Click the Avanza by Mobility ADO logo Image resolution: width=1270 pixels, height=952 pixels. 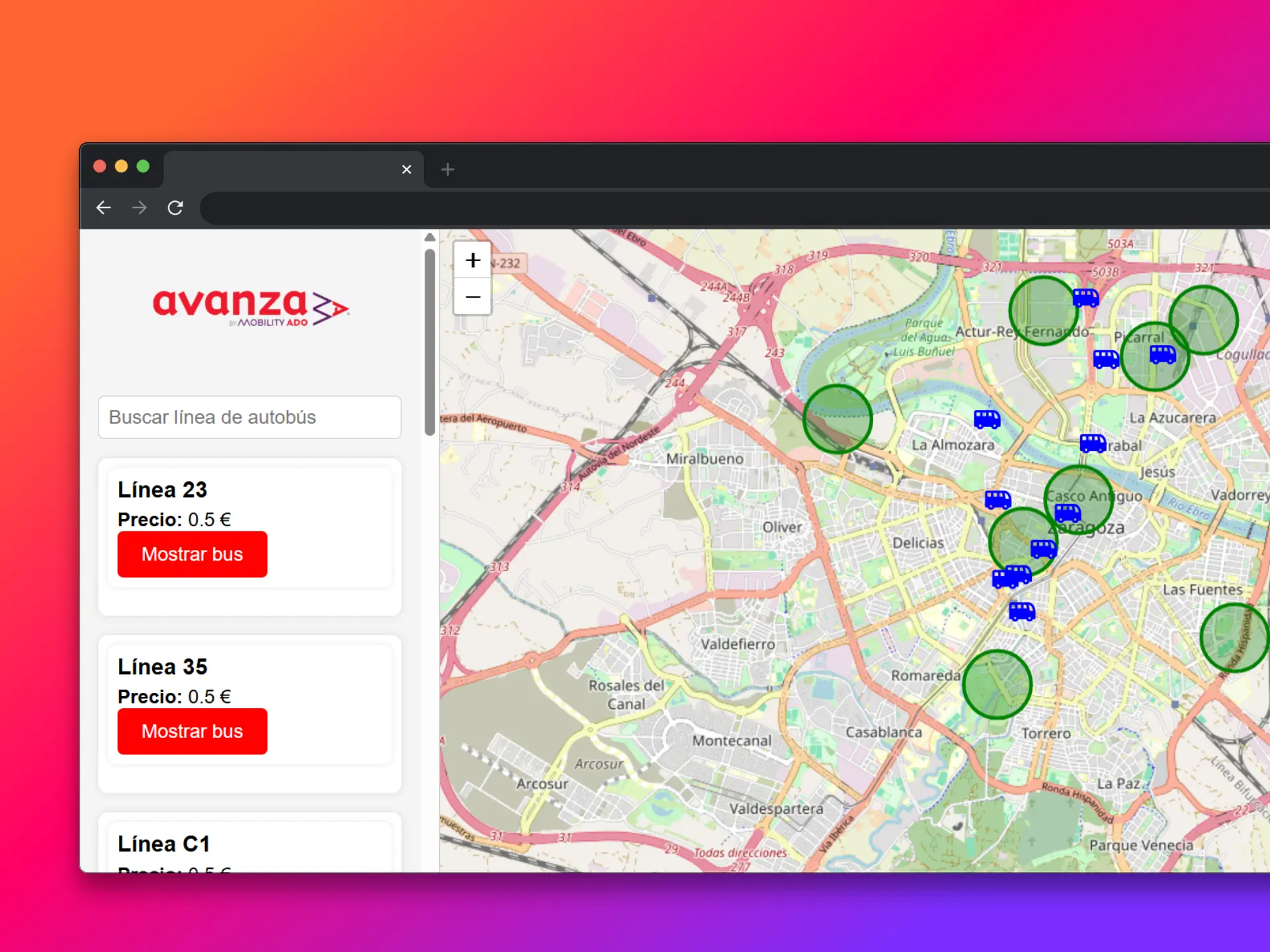[x=251, y=308]
